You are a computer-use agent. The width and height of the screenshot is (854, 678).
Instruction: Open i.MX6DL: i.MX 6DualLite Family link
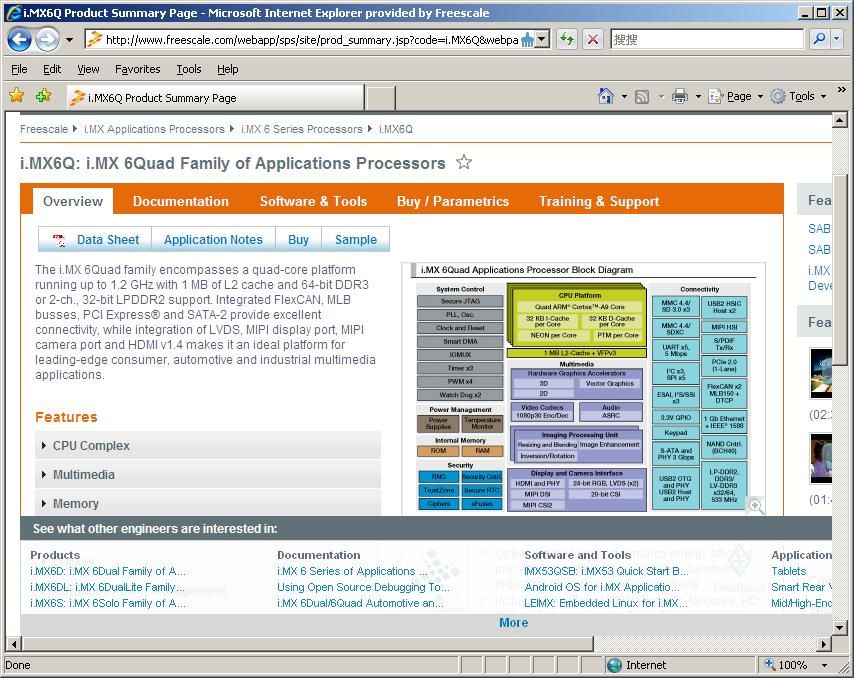click(x=107, y=587)
